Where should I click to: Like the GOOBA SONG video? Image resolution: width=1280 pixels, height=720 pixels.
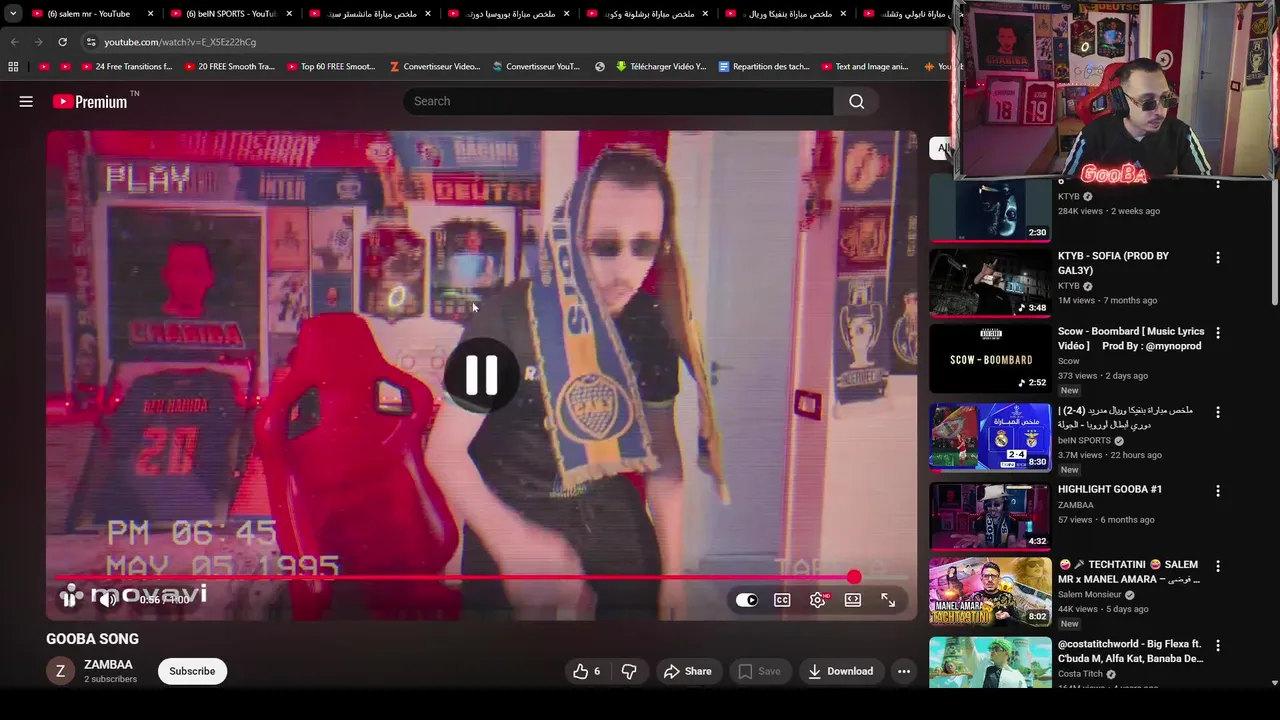[587, 671]
